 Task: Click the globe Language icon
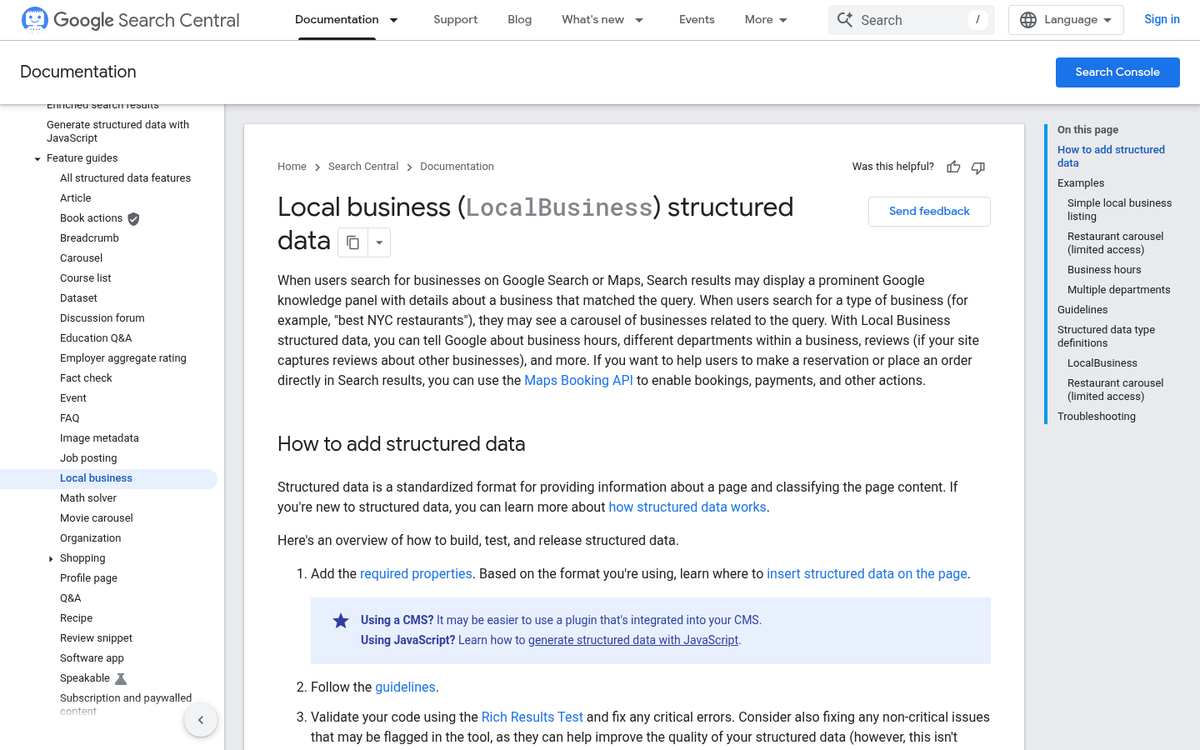pos(1028,20)
